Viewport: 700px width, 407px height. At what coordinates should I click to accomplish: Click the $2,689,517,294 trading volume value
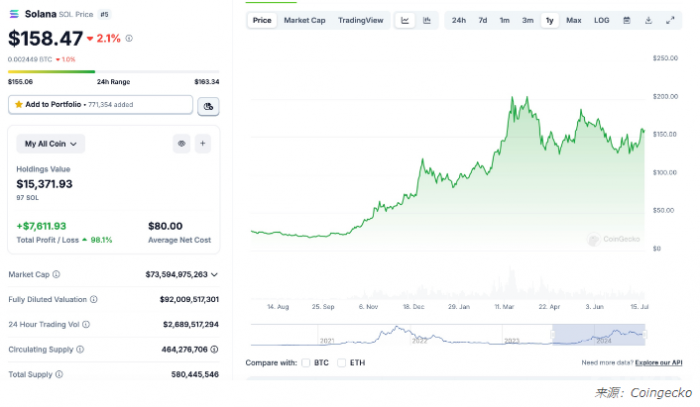[x=191, y=324]
